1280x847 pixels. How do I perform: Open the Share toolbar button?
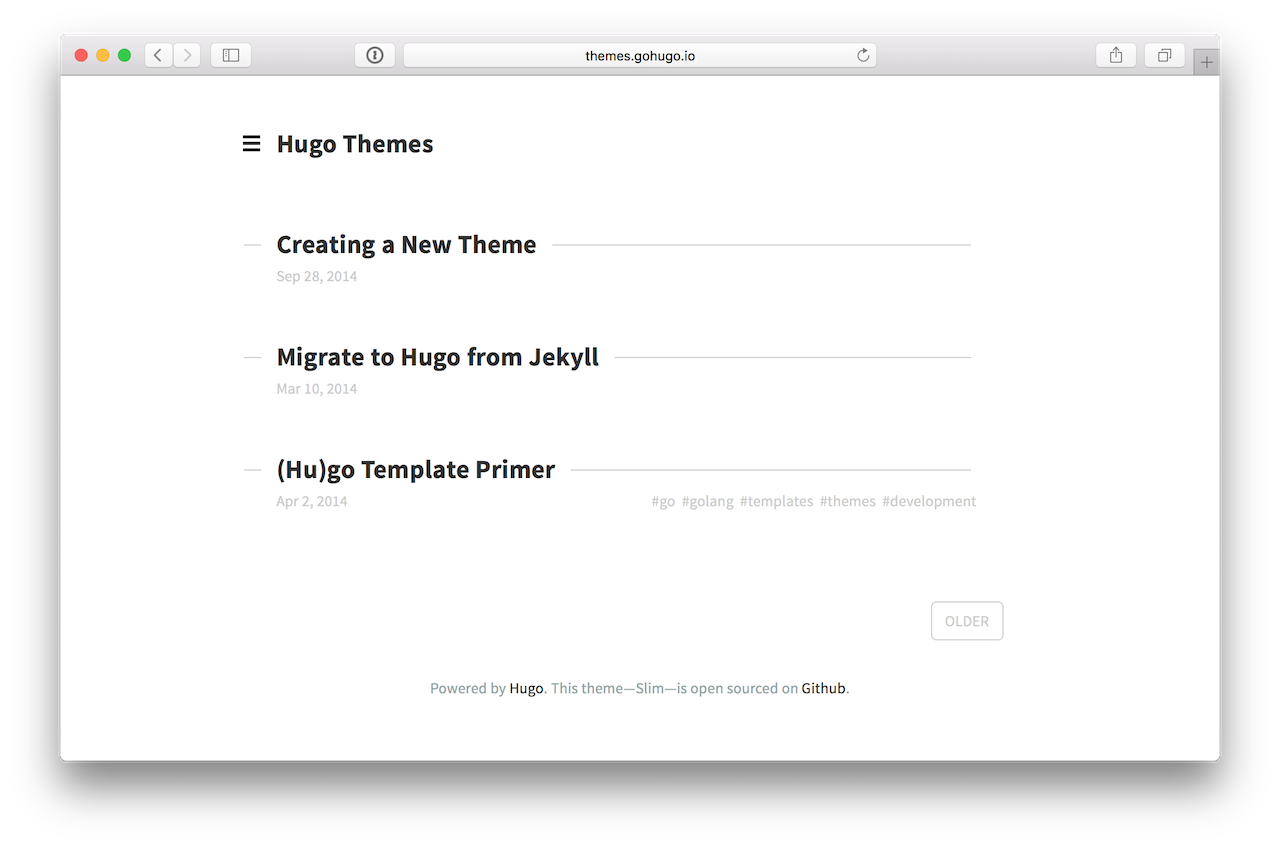click(x=1116, y=55)
